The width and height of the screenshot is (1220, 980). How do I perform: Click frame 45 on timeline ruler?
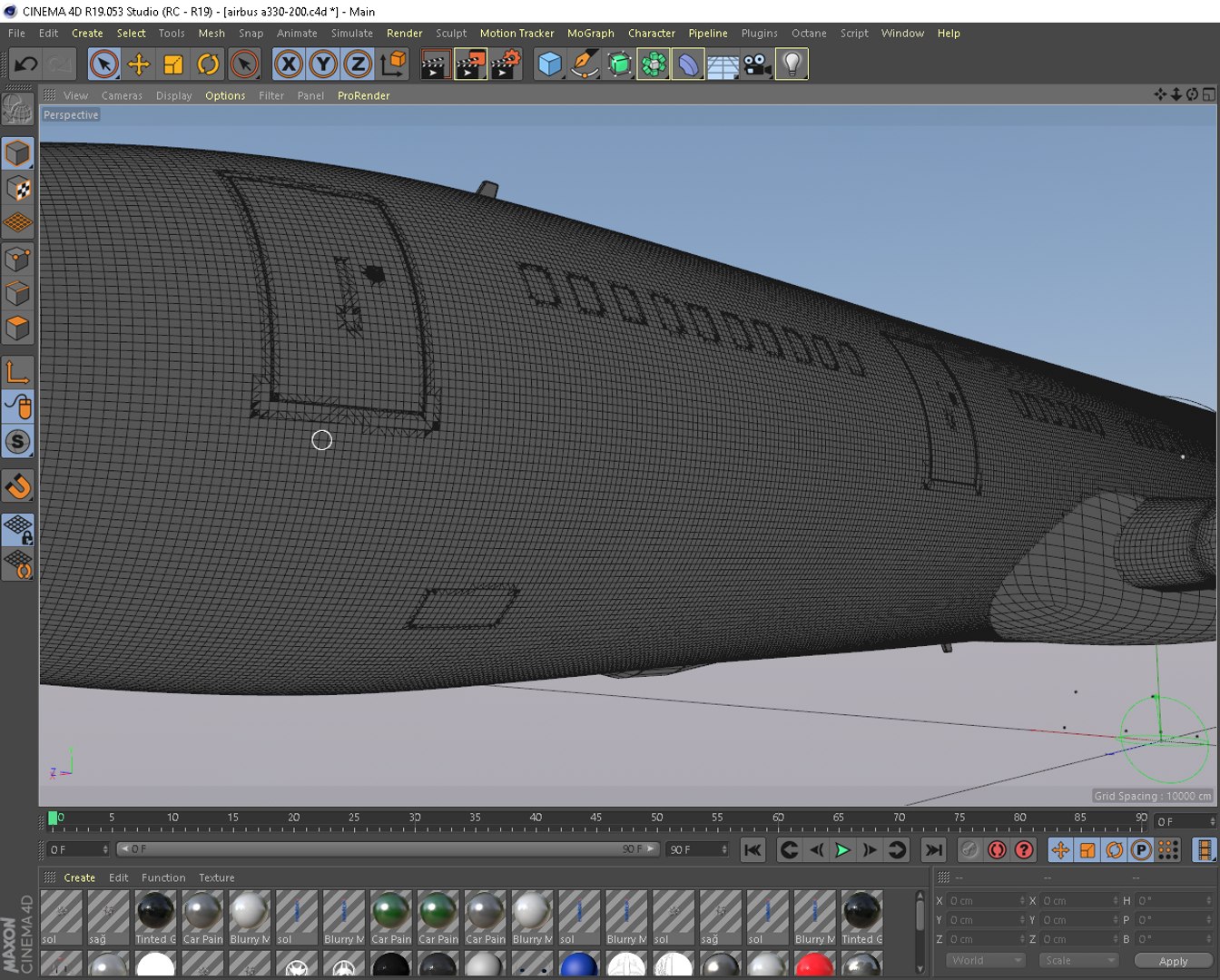(x=596, y=818)
